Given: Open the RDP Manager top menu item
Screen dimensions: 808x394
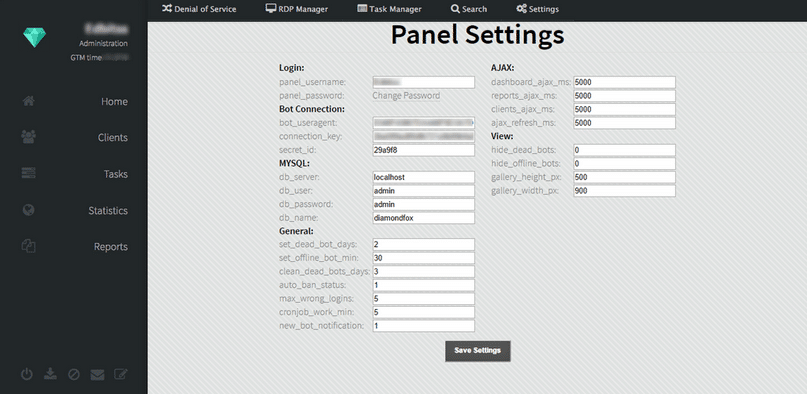Looking at the screenshot, I should pos(296,9).
